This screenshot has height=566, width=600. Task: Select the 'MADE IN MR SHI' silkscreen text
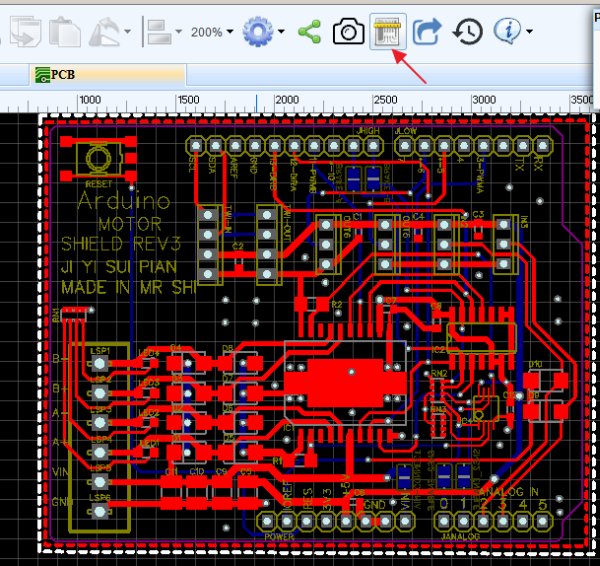click(129, 287)
